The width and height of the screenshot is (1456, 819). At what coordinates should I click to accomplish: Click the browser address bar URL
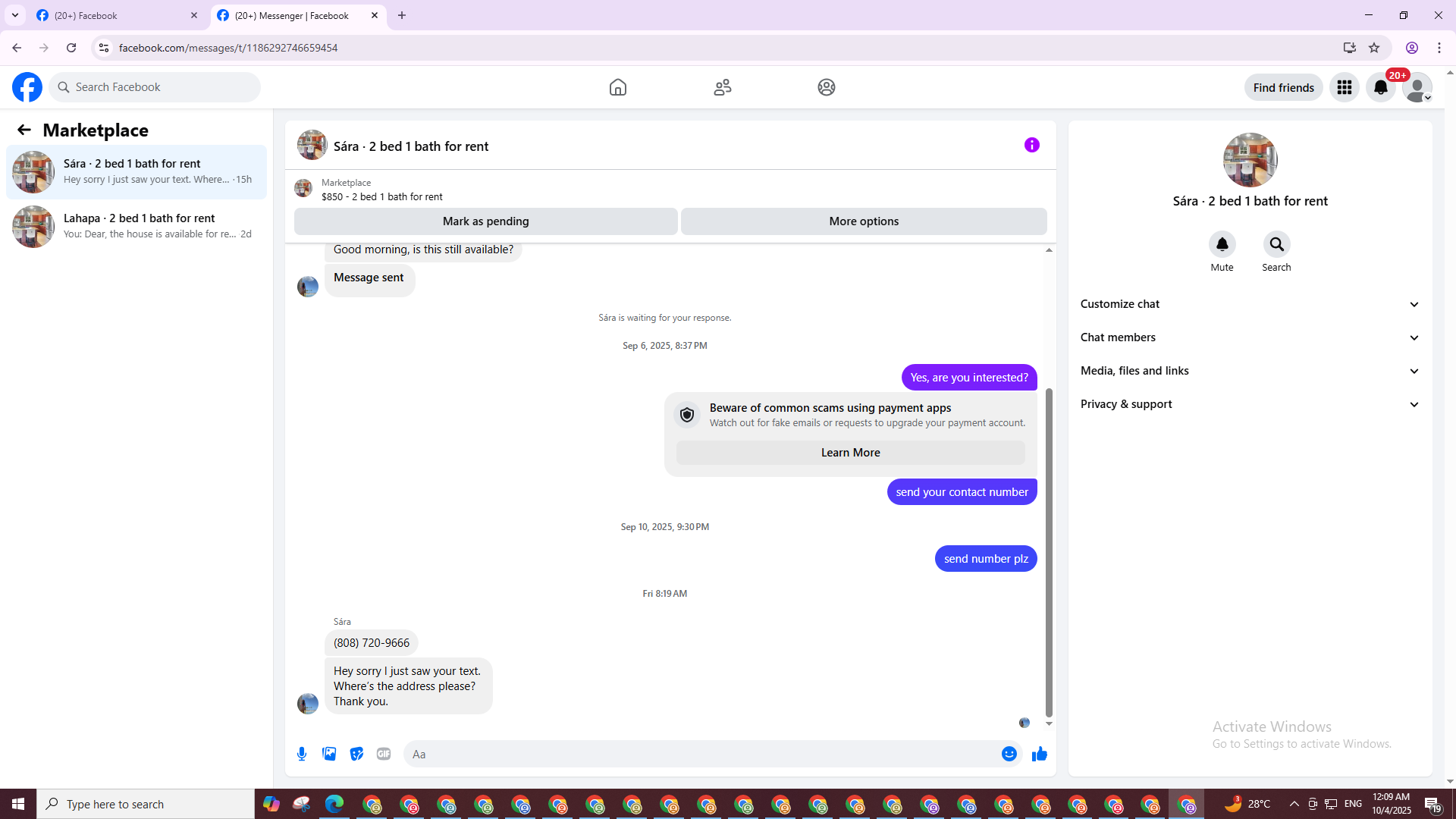coord(228,48)
